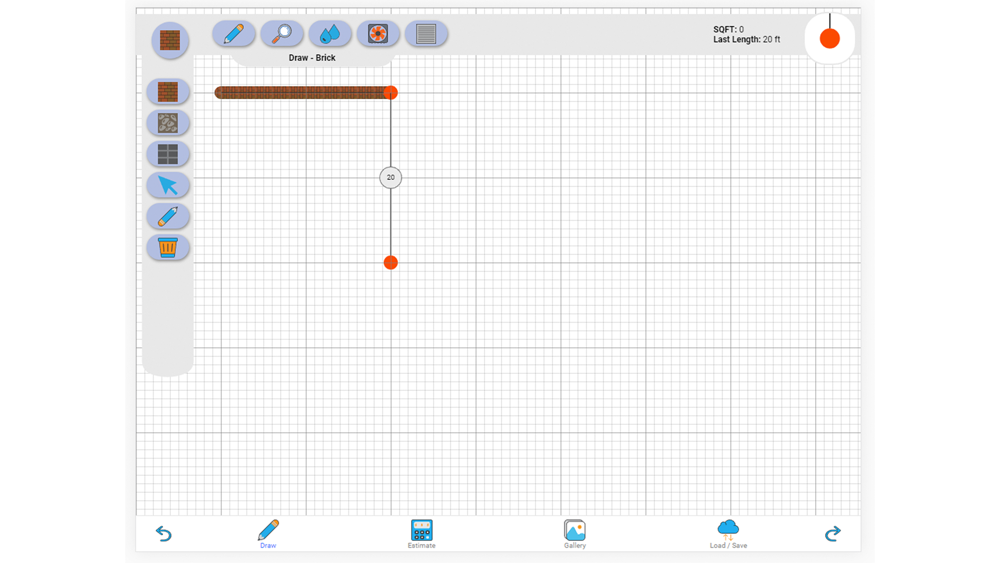Viewport: 1000px width, 563px height.
Task: Click the trash bin delete icon
Action: [x=168, y=247]
